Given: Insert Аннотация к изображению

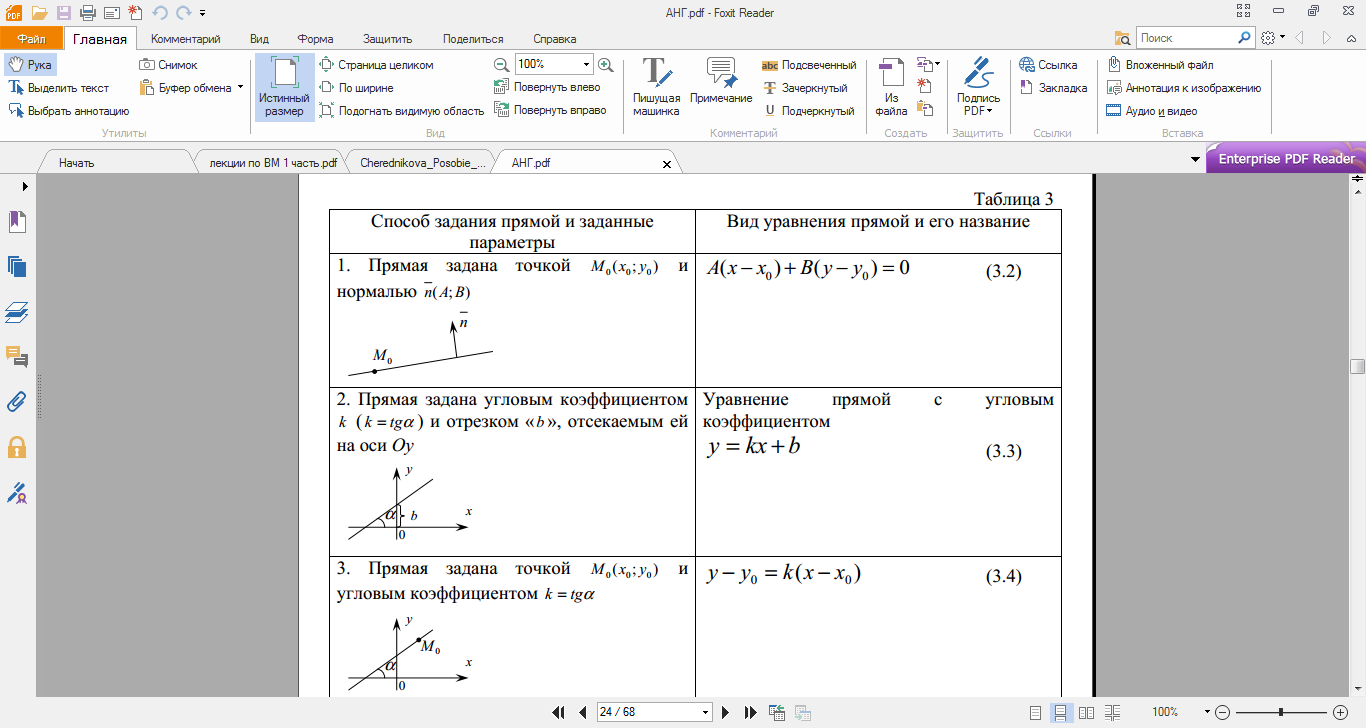Looking at the screenshot, I should pos(1184,88).
